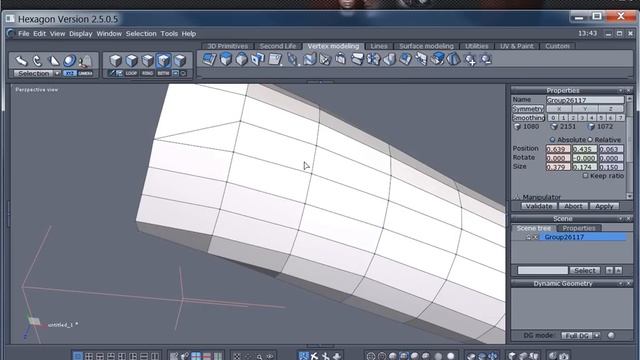Viewport: 640px width, 360px height.
Task: Open the Full DG mode dropdown
Action: [597, 336]
